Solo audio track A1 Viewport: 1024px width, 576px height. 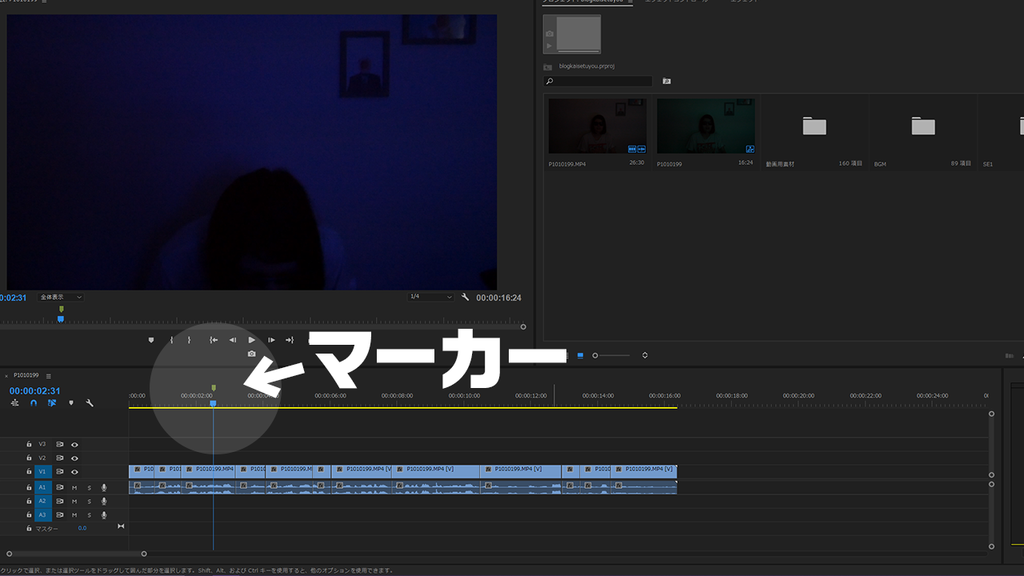89,488
